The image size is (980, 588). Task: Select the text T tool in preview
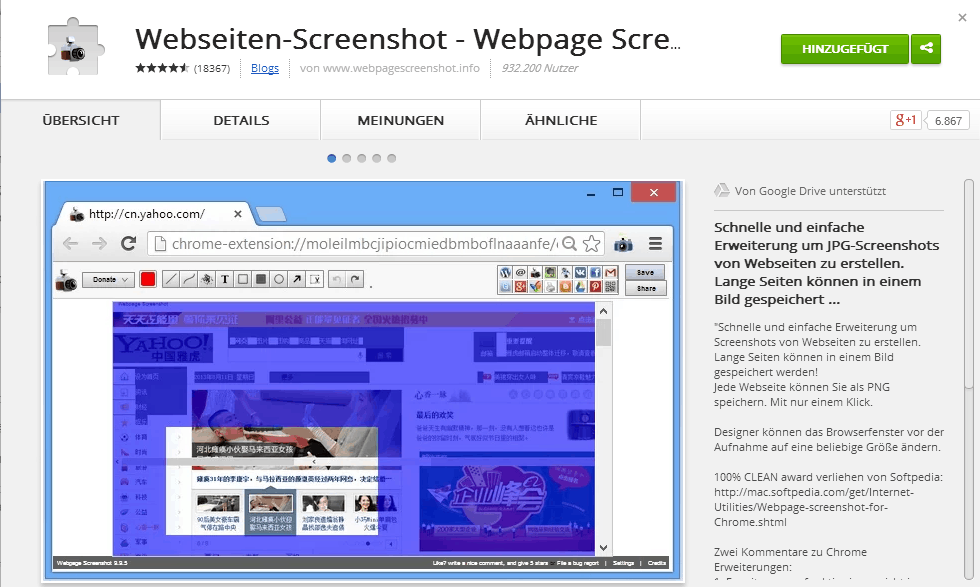click(x=224, y=279)
